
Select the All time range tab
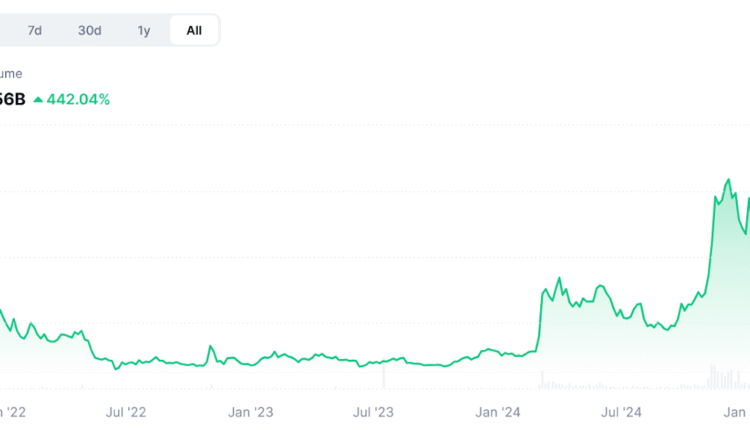pos(194,30)
